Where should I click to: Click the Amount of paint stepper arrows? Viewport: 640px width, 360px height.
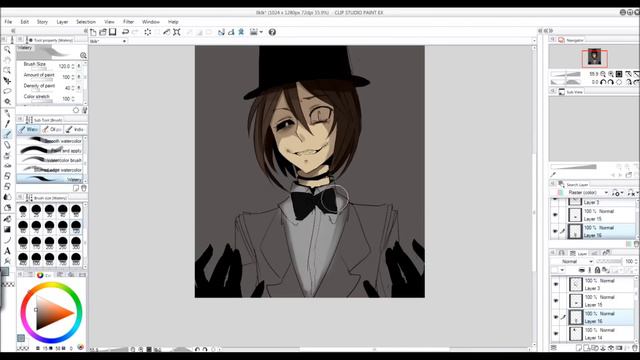[73, 77]
